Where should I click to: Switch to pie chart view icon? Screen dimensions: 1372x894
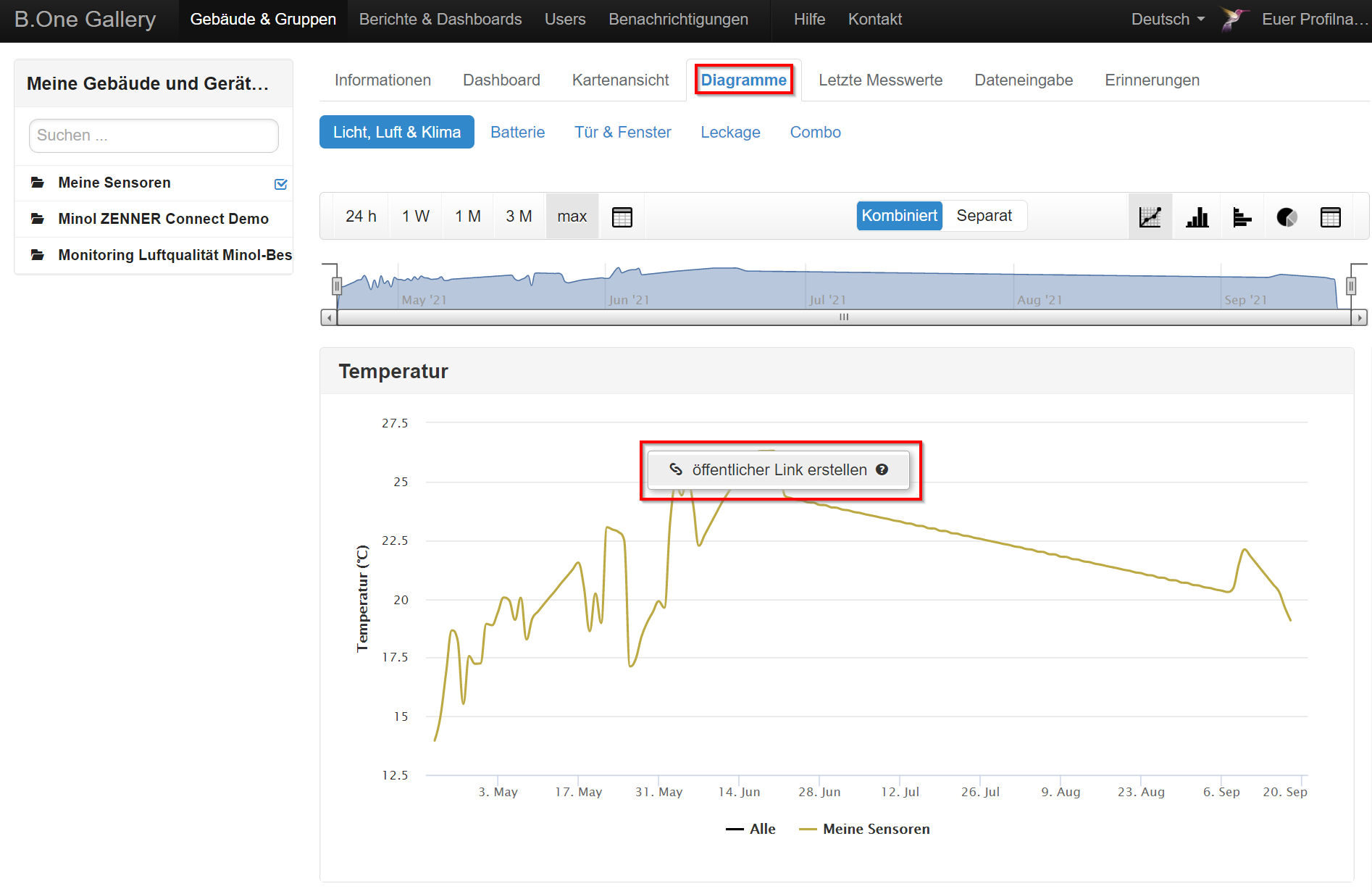pos(1287,217)
